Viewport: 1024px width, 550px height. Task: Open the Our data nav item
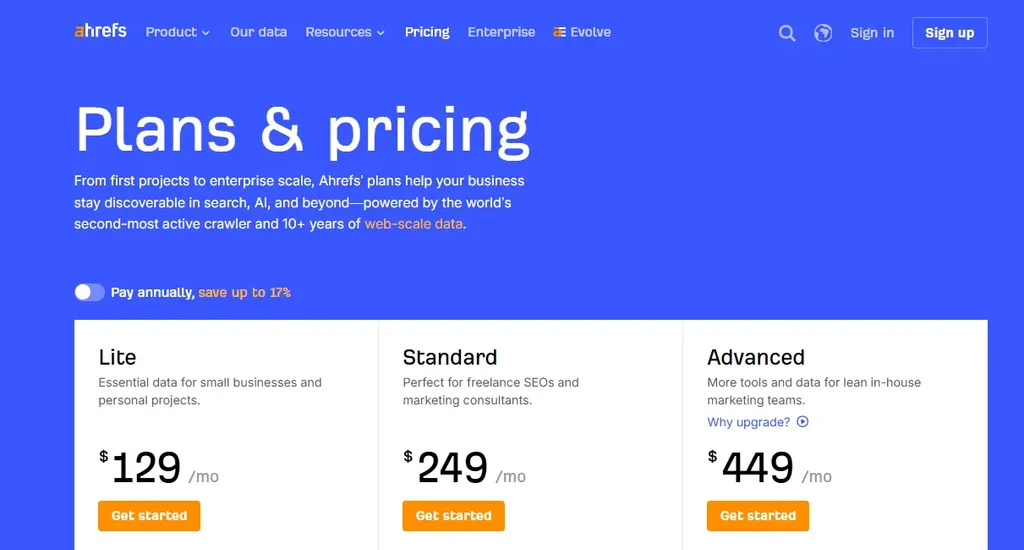coord(259,32)
